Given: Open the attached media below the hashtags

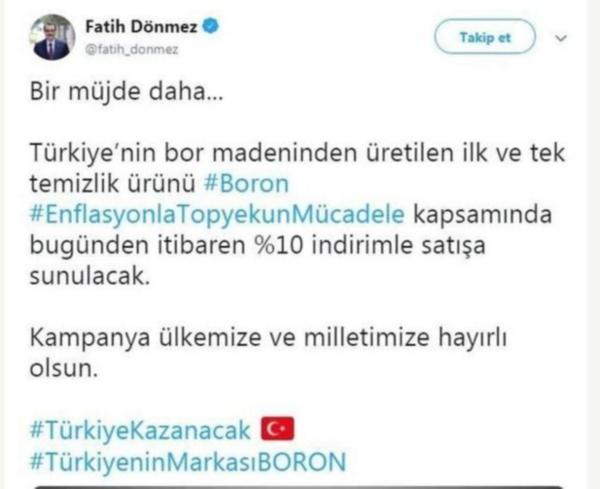Looking at the screenshot, I should coord(298,487).
